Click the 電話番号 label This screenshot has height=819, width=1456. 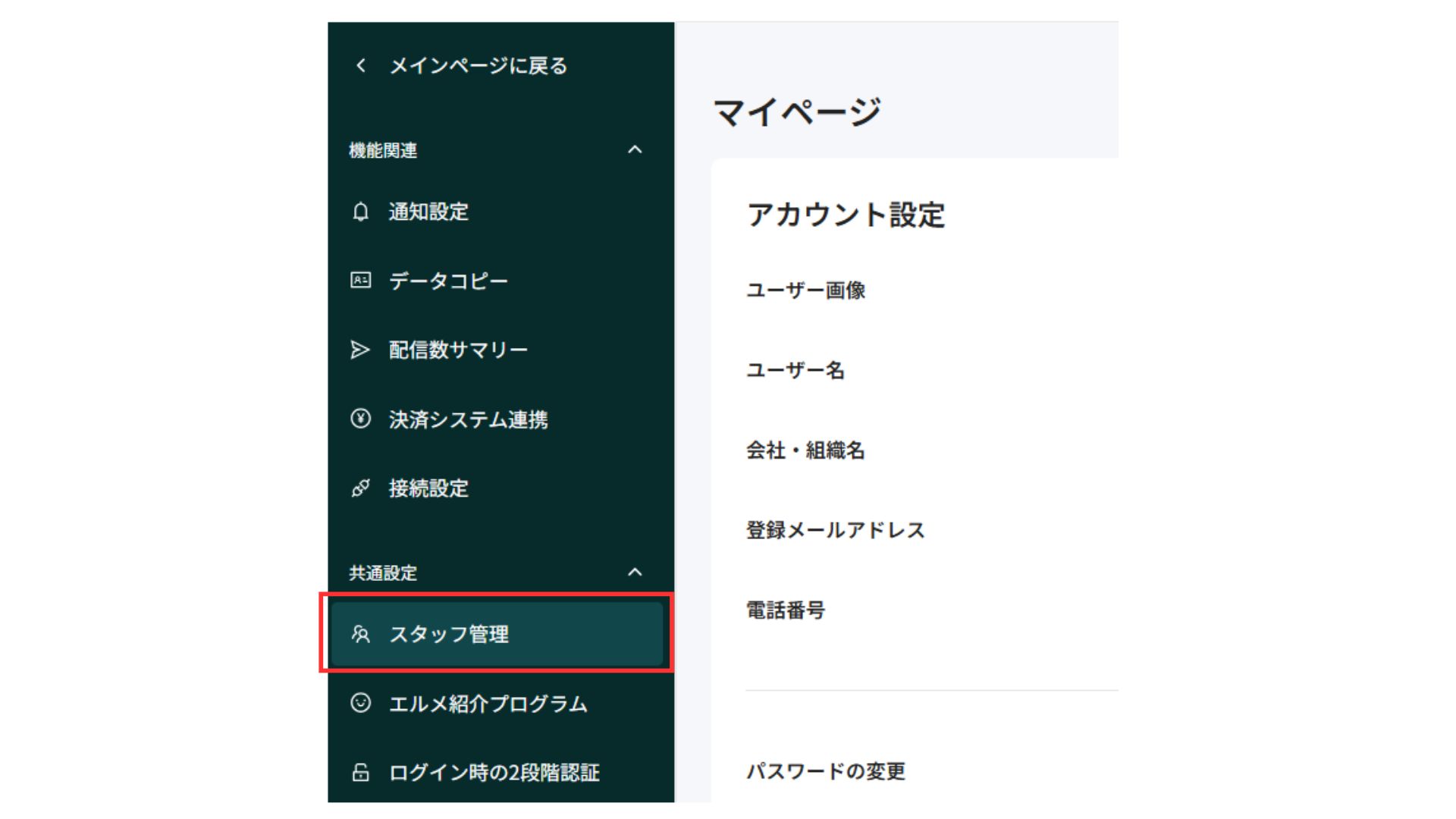coord(786,610)
